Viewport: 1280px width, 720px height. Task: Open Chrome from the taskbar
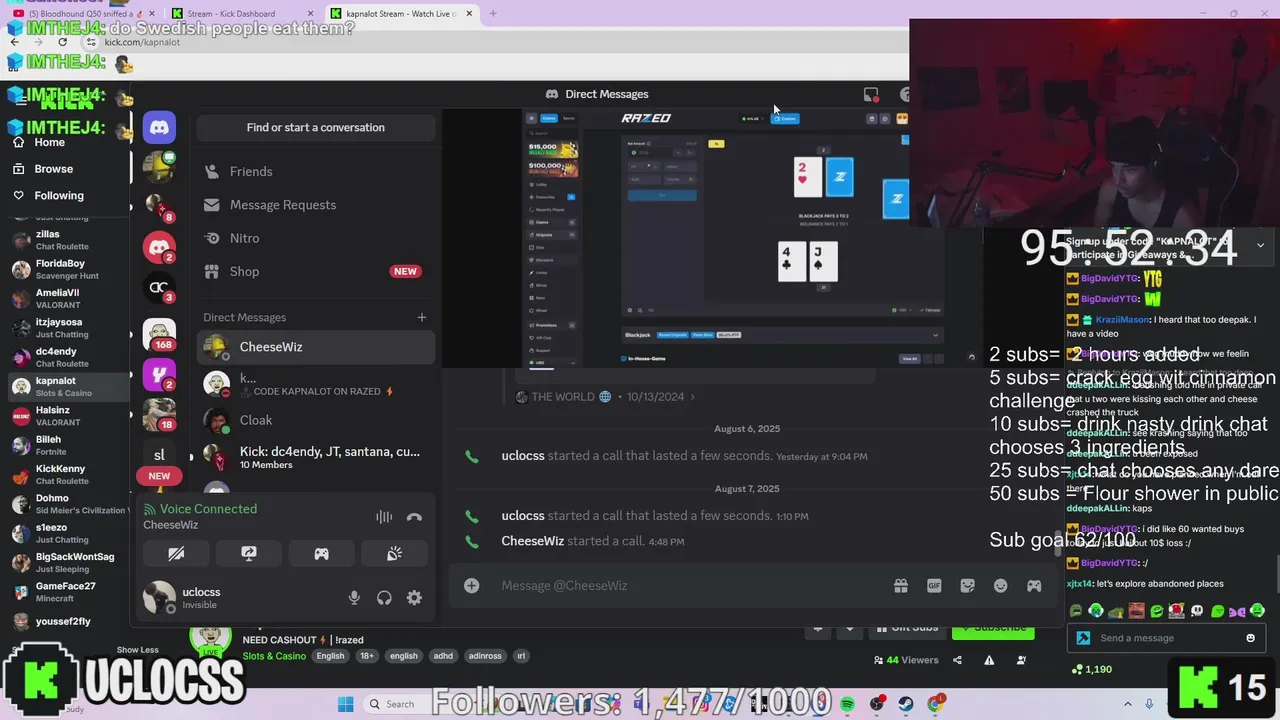coord(935,704)
